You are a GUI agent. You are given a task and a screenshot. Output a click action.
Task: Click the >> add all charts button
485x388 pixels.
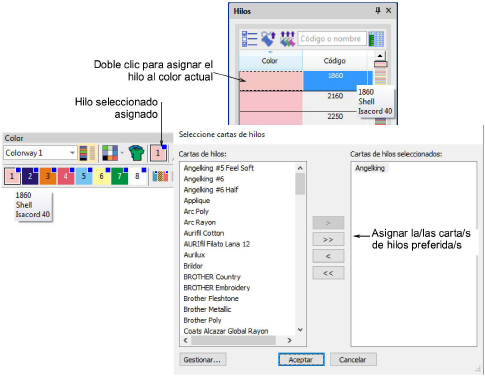(x=328, y=240)
